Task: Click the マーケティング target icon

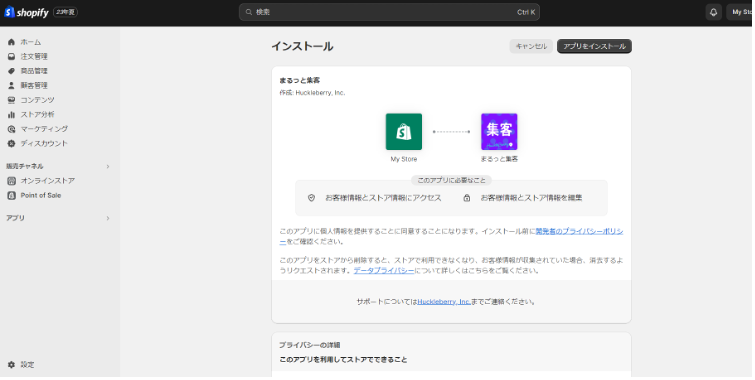Action: pos(12,129)
